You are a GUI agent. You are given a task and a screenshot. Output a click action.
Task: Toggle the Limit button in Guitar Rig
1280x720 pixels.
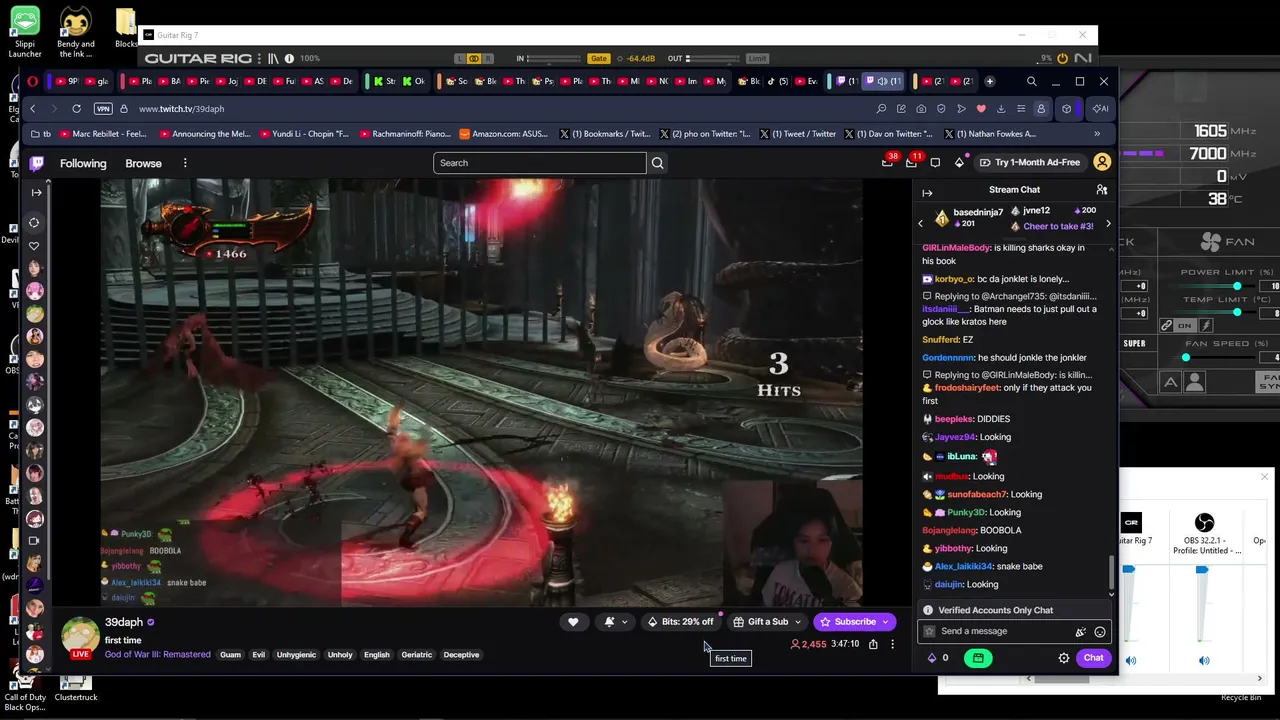pos(758,59)
